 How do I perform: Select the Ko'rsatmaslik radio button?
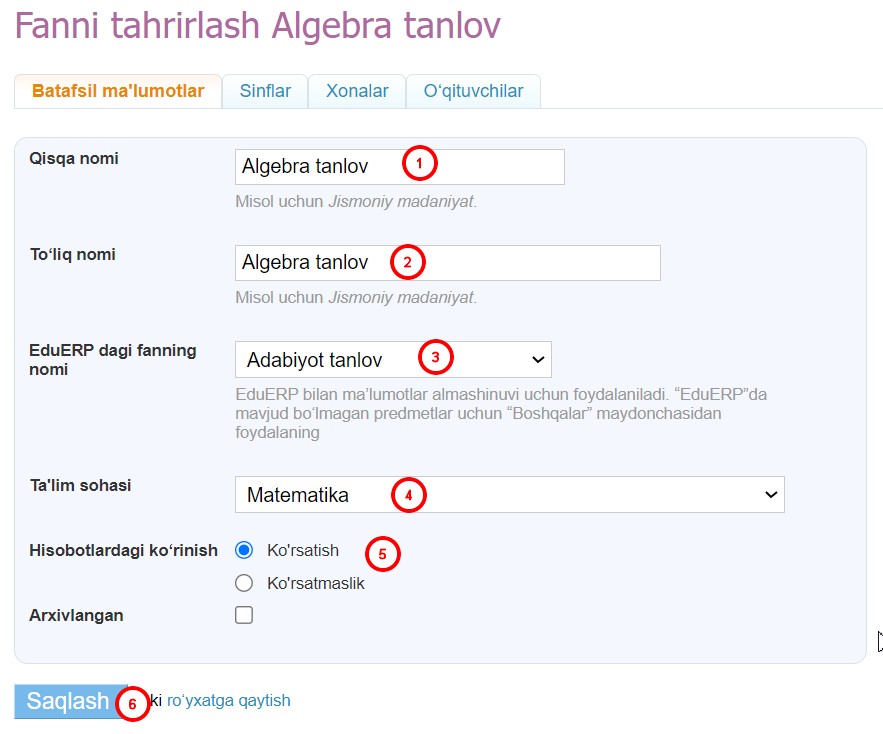(244, 583)
